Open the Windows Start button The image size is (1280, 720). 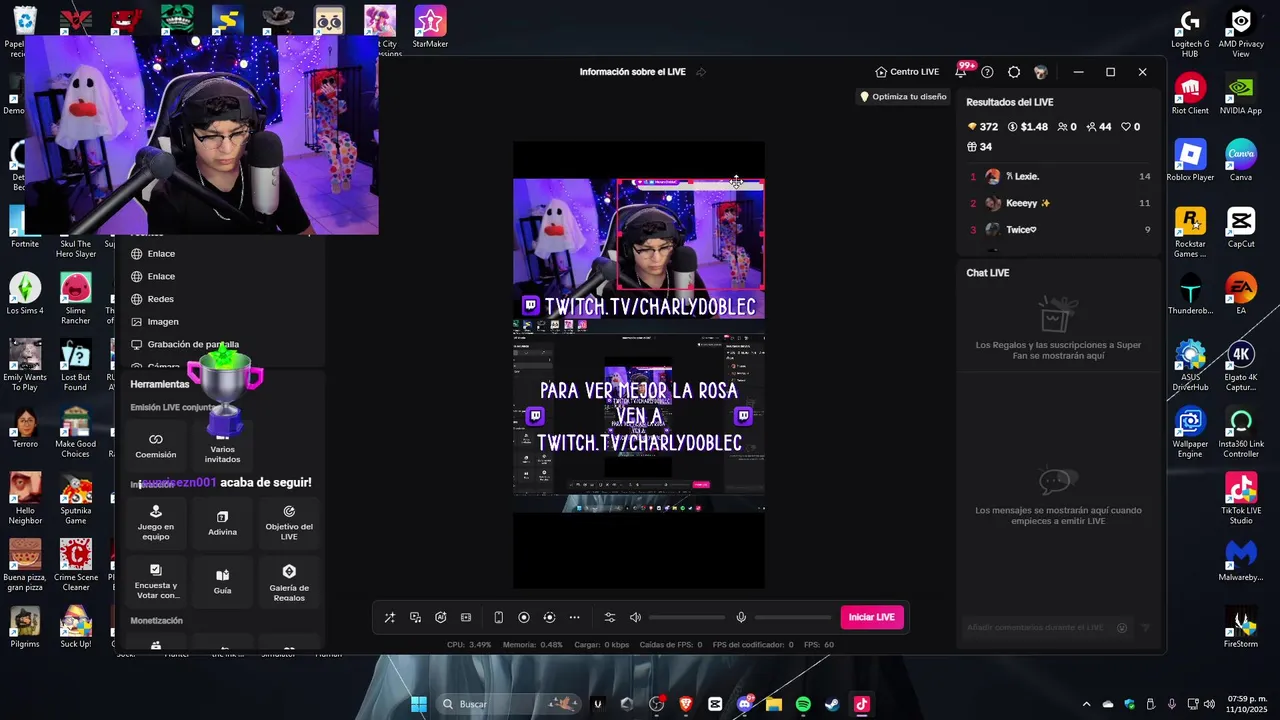[x=419, y=704]
